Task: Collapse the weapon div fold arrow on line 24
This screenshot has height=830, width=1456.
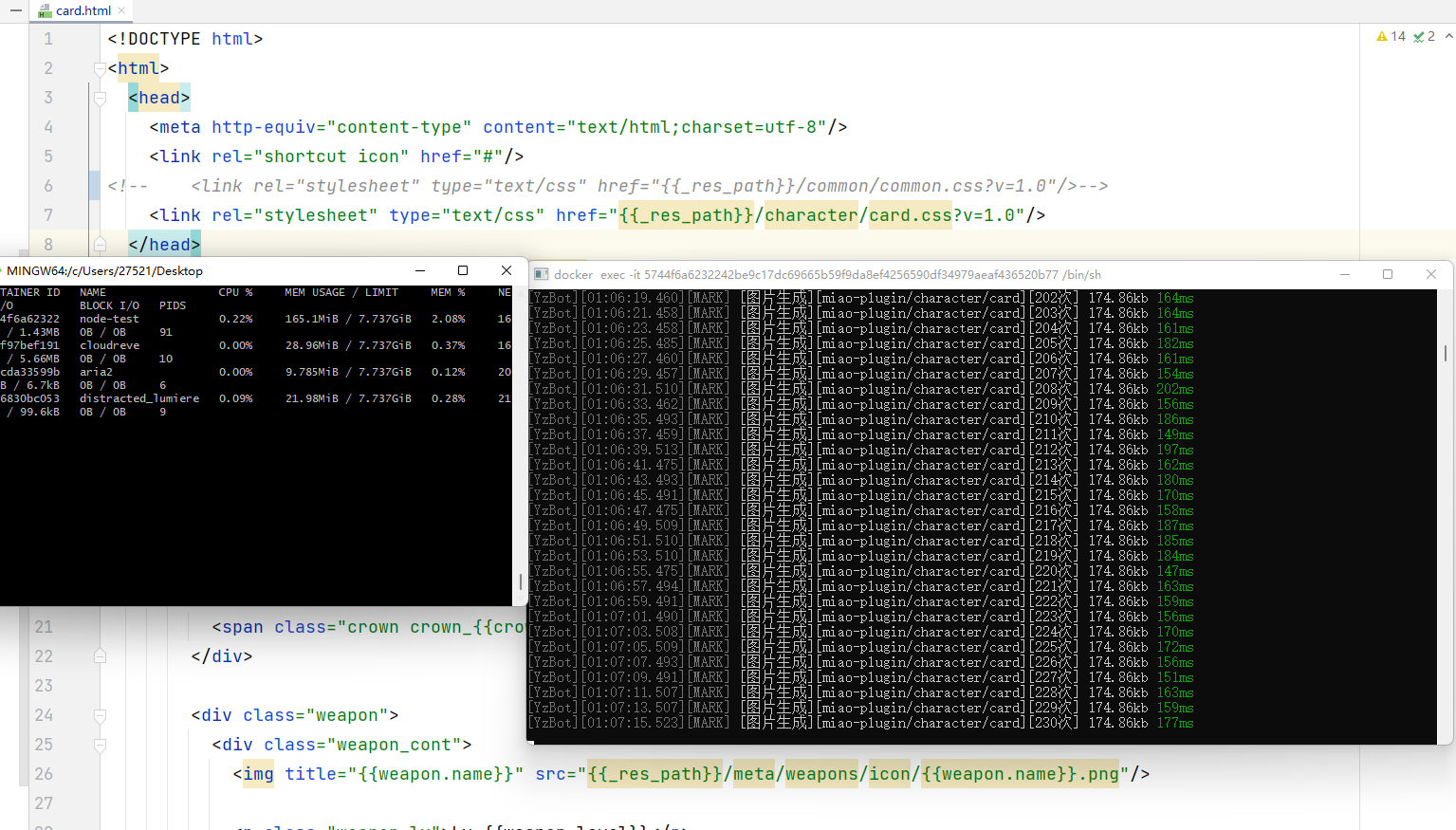Action: coord(100,714)
